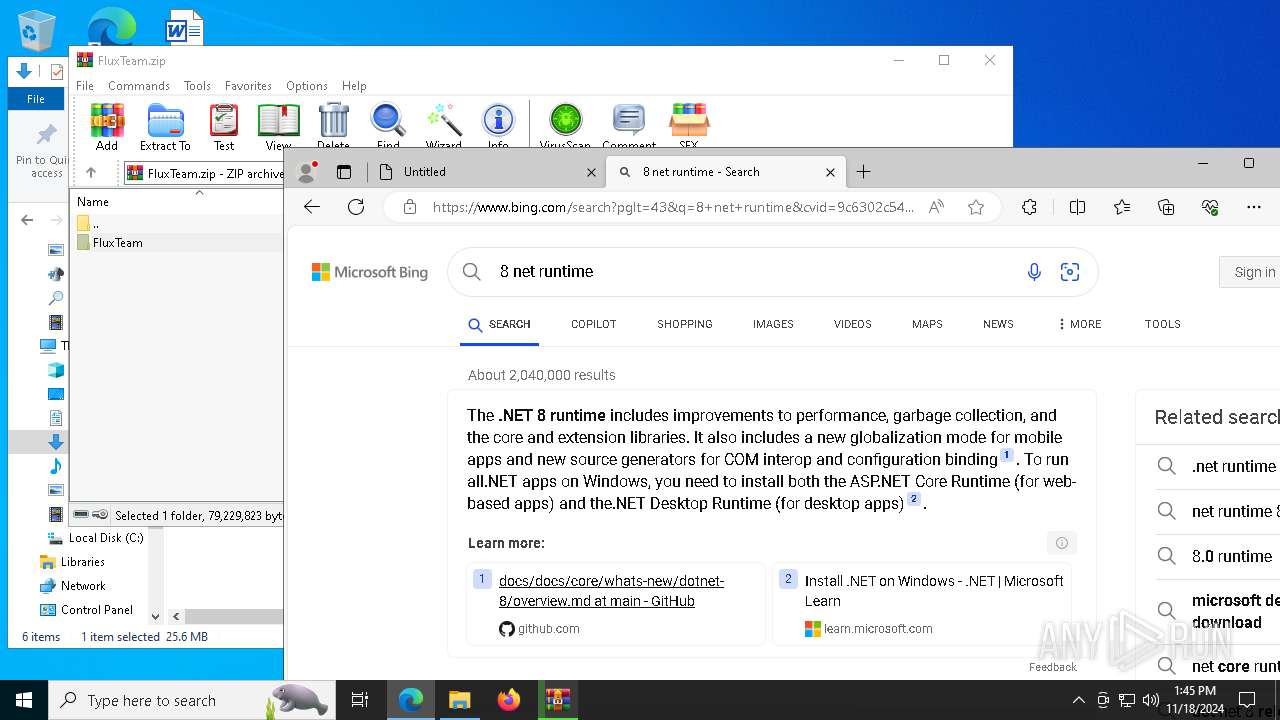Click Edge back navigation arrow
This screenshot has width=1280, height=720.
312,207
